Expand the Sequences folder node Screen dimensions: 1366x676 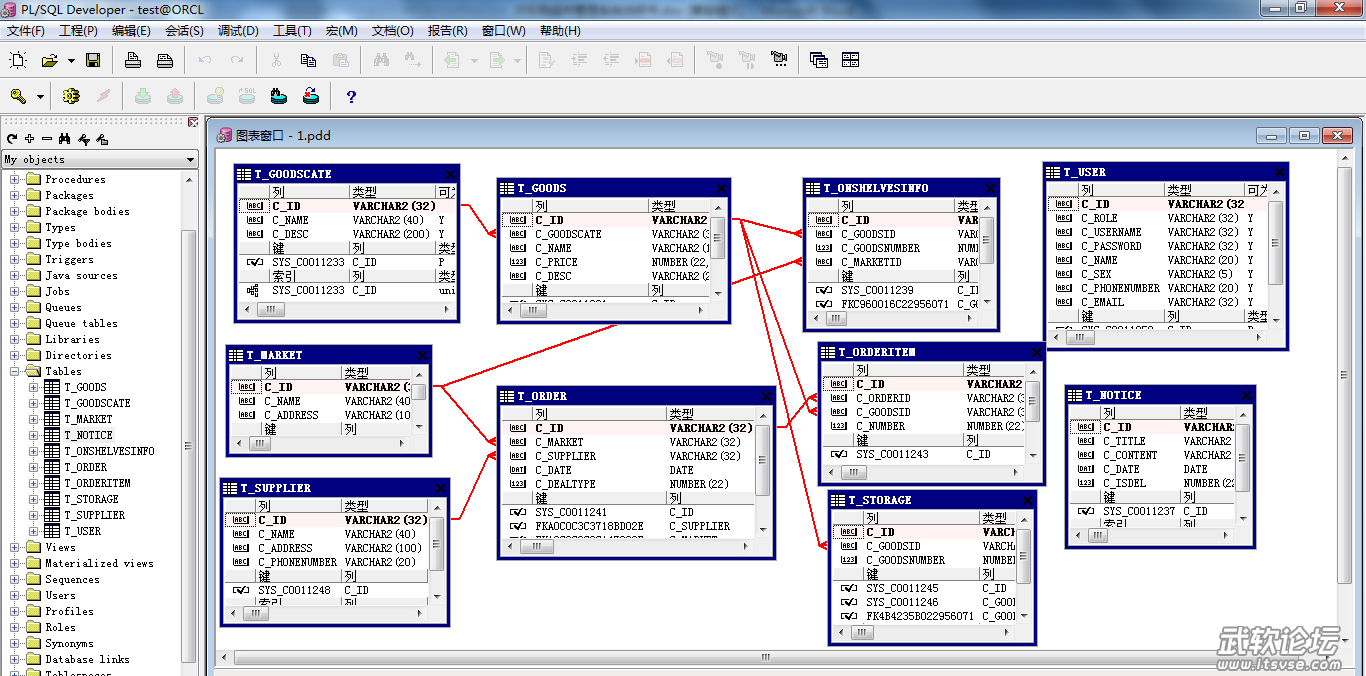(x=15, y=580)
